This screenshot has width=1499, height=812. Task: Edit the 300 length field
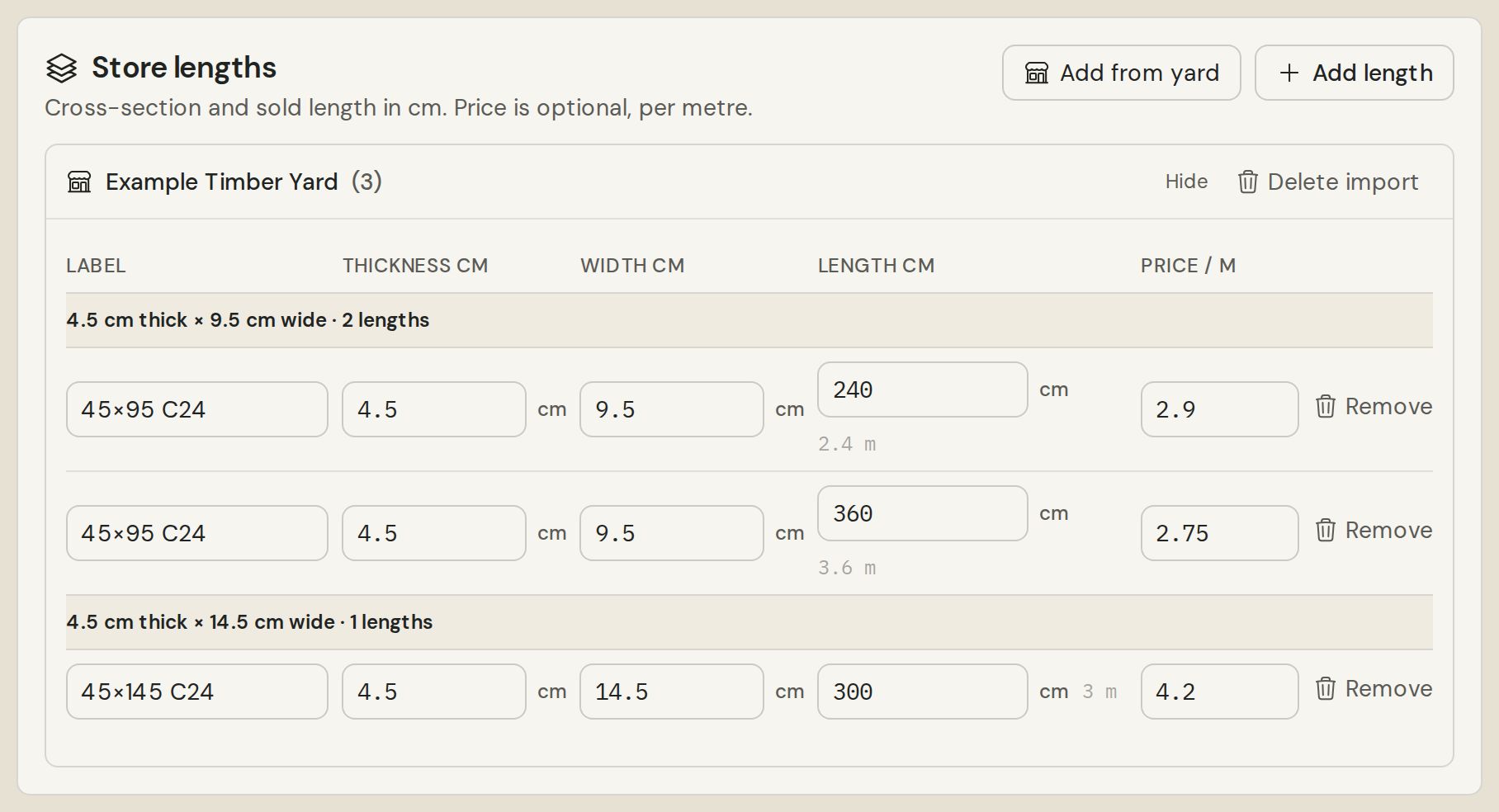pos(923,692)
